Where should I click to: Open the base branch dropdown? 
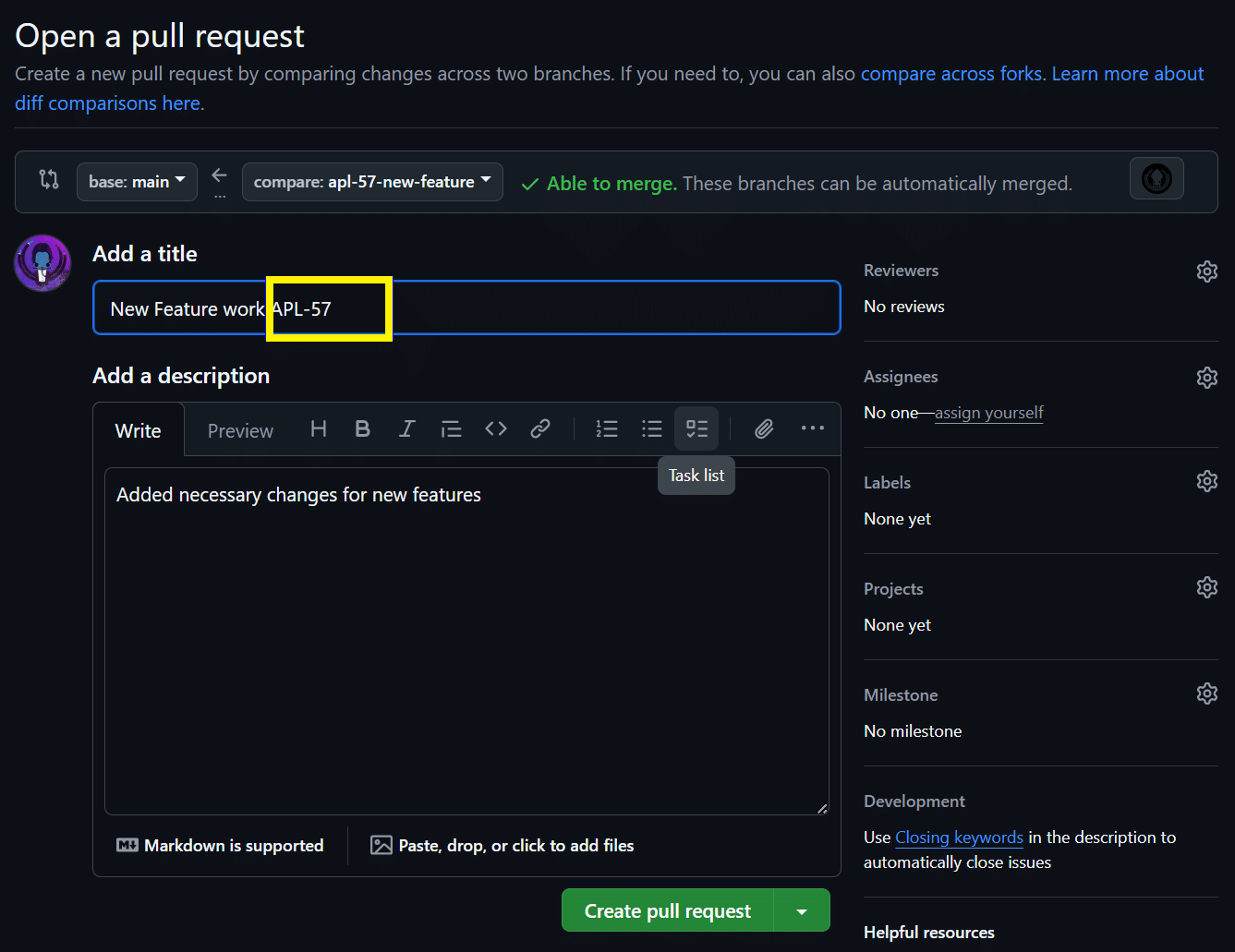coord(137,182)
